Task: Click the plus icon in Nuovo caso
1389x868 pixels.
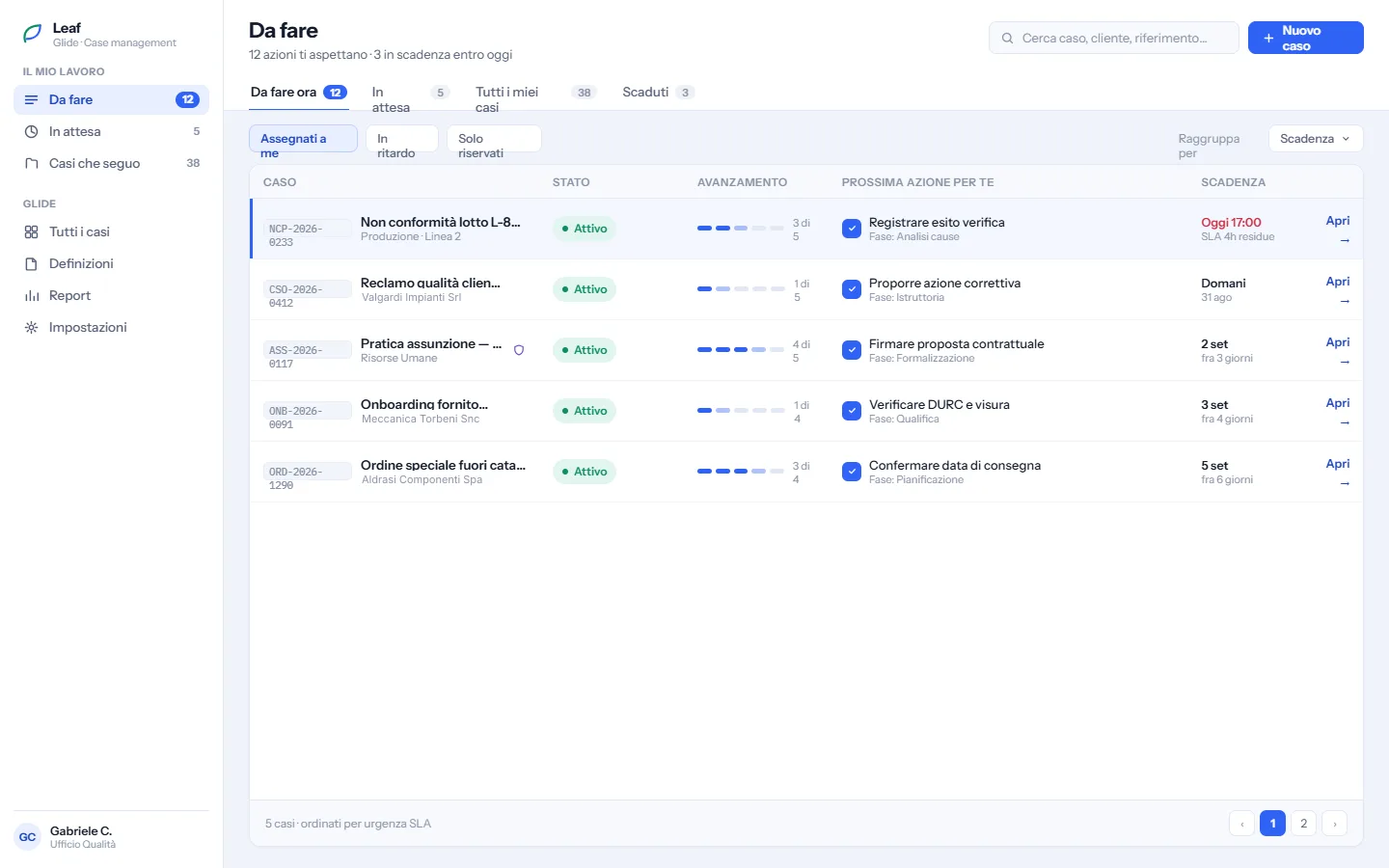Action: coord(1268,39)
